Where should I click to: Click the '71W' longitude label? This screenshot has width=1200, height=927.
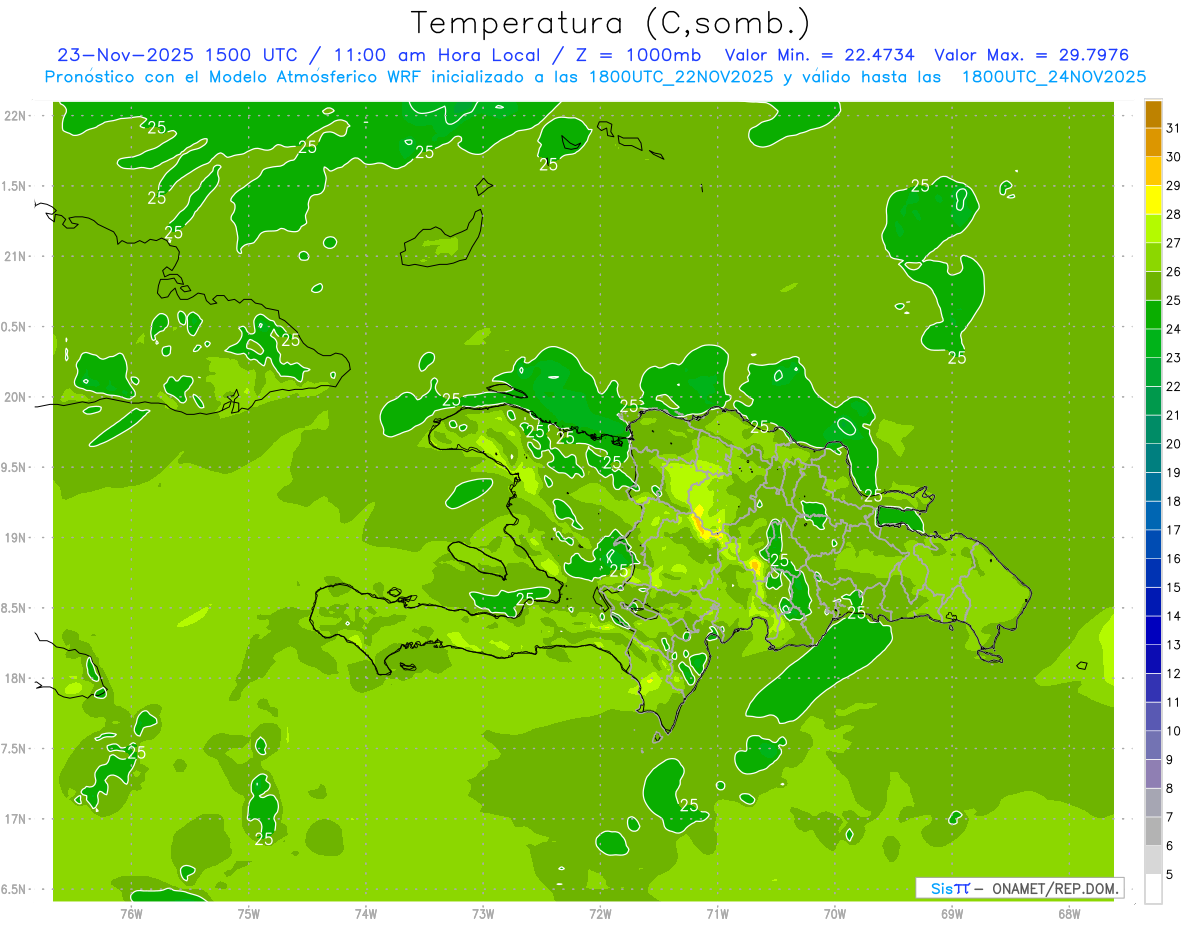click(717, 913)
